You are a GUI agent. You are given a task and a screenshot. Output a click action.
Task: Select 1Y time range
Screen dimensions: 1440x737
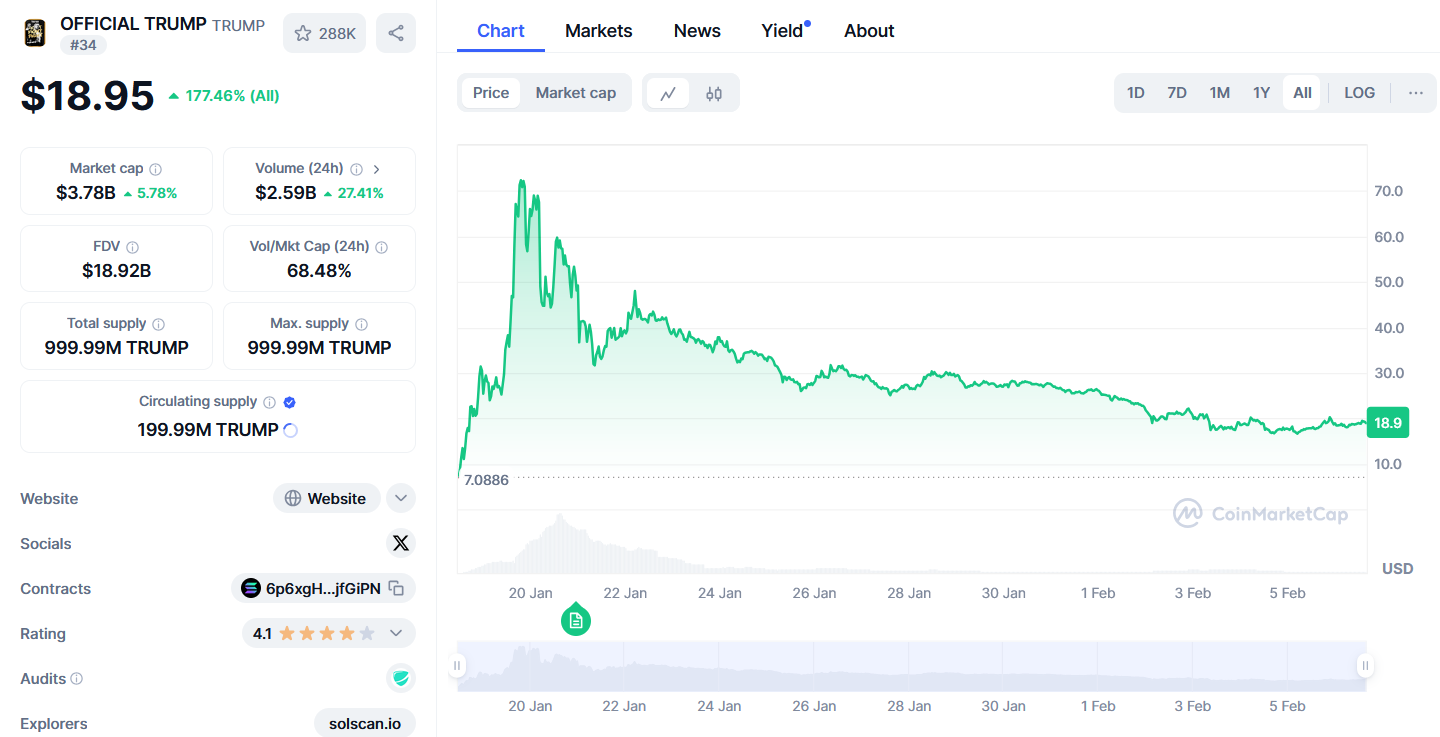[1262, 93]
